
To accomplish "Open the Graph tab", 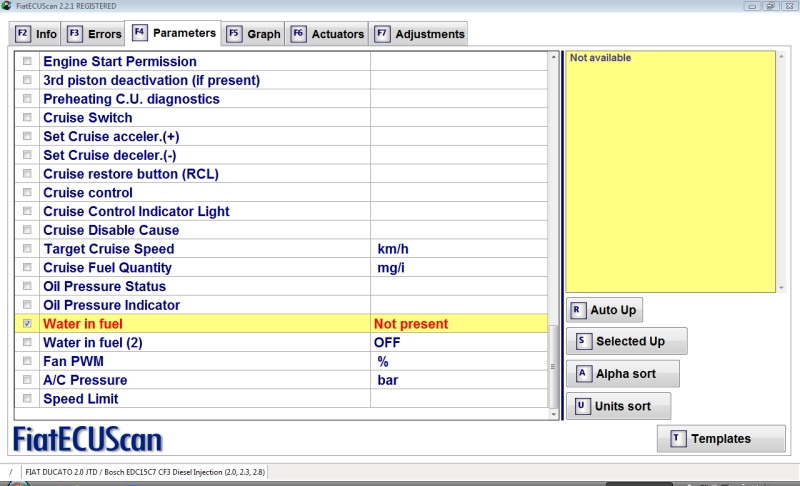I will pyautogui.click(x=254, y=34).
